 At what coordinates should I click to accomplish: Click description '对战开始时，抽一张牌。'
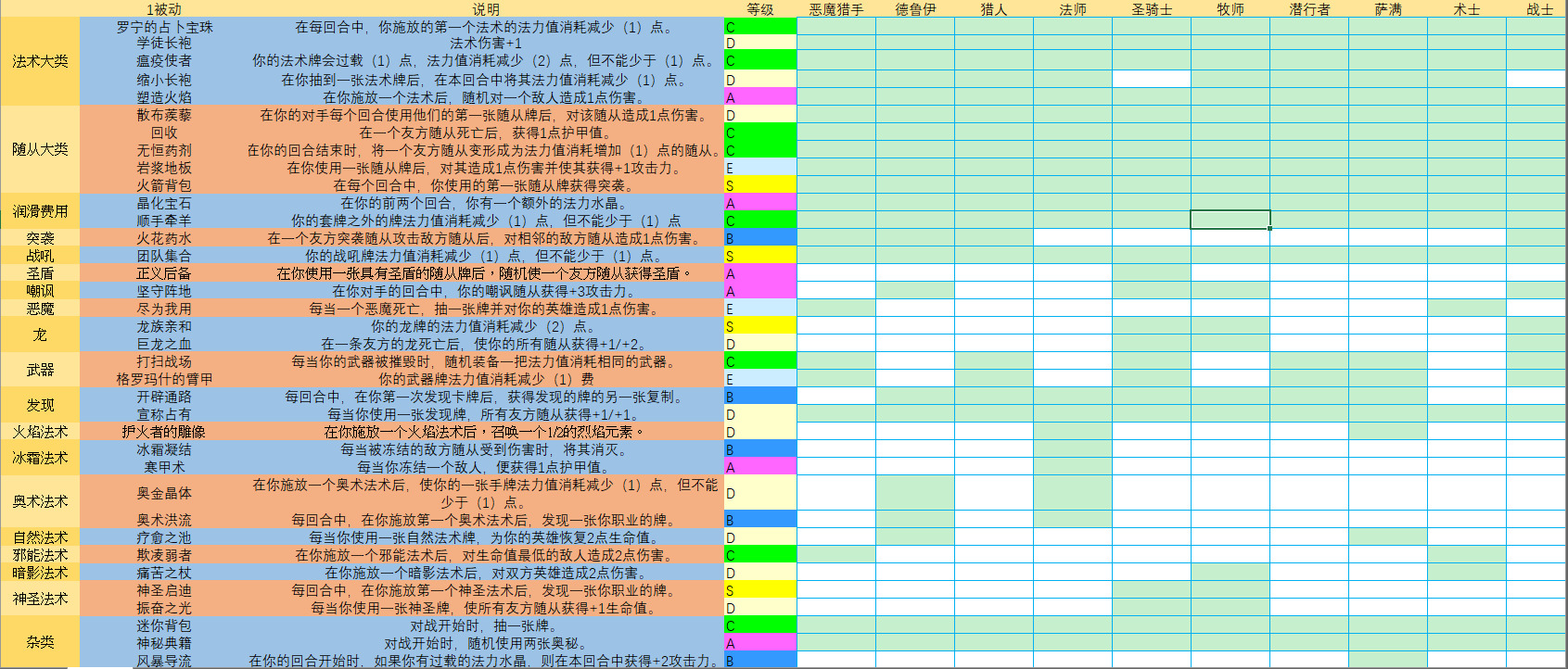pyautogui.click(x=486, y=625)
